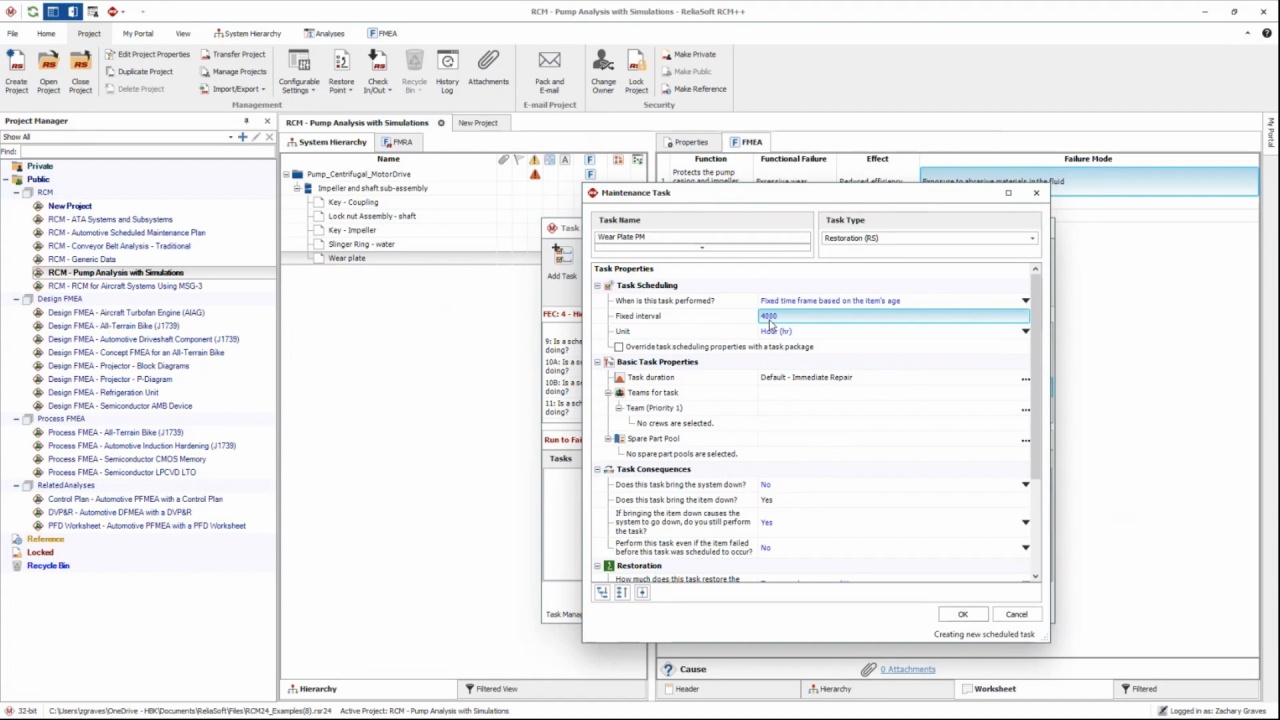Click the Fixed interval value field
Viewport: 1280px width, 720px height.
coord(893,316)
